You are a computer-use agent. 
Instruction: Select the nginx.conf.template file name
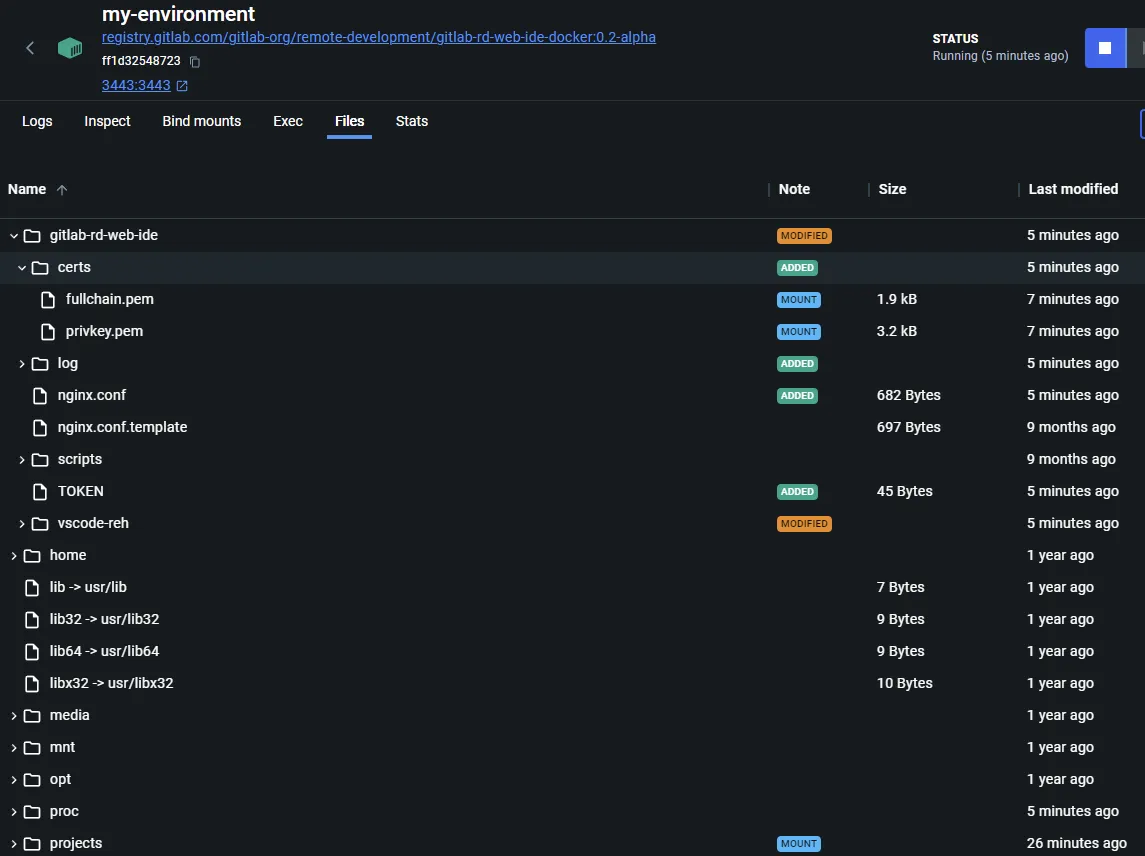123,427
